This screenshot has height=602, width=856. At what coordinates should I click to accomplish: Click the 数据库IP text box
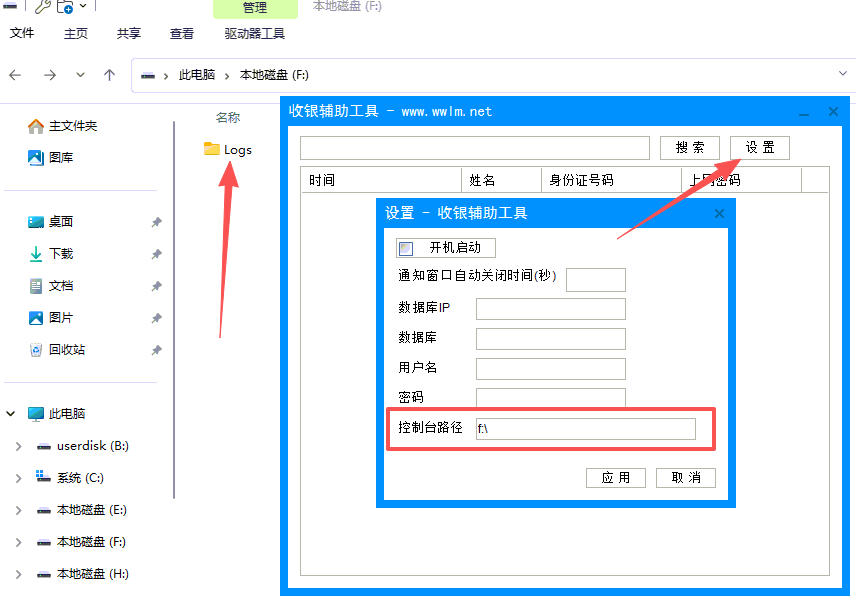(550, 309)
